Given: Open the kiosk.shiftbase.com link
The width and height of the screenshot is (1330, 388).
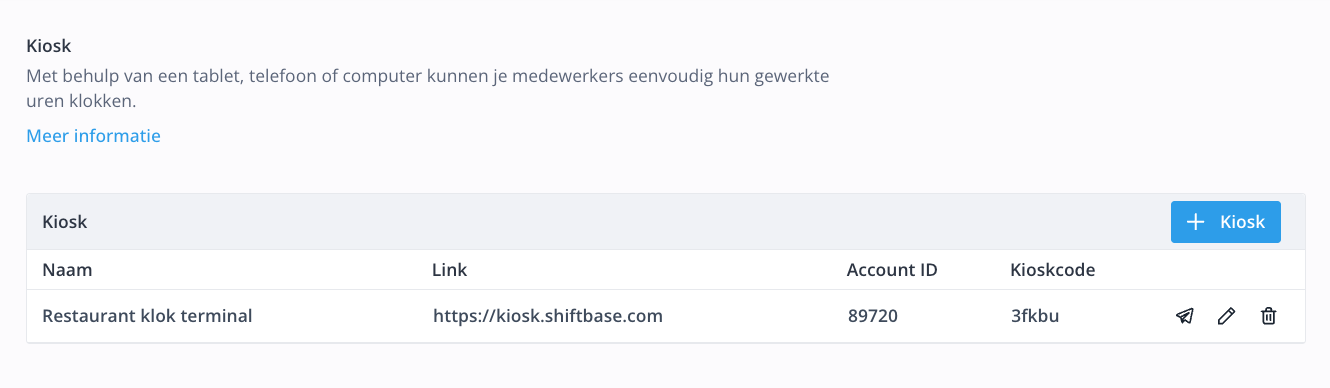Looking at the screenshot, I should pos(548,317).
